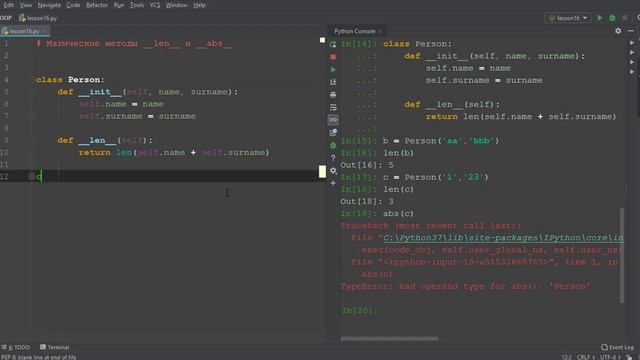Open the Edit menu
This screenshot has width=640, height=360.
(8, 5)
